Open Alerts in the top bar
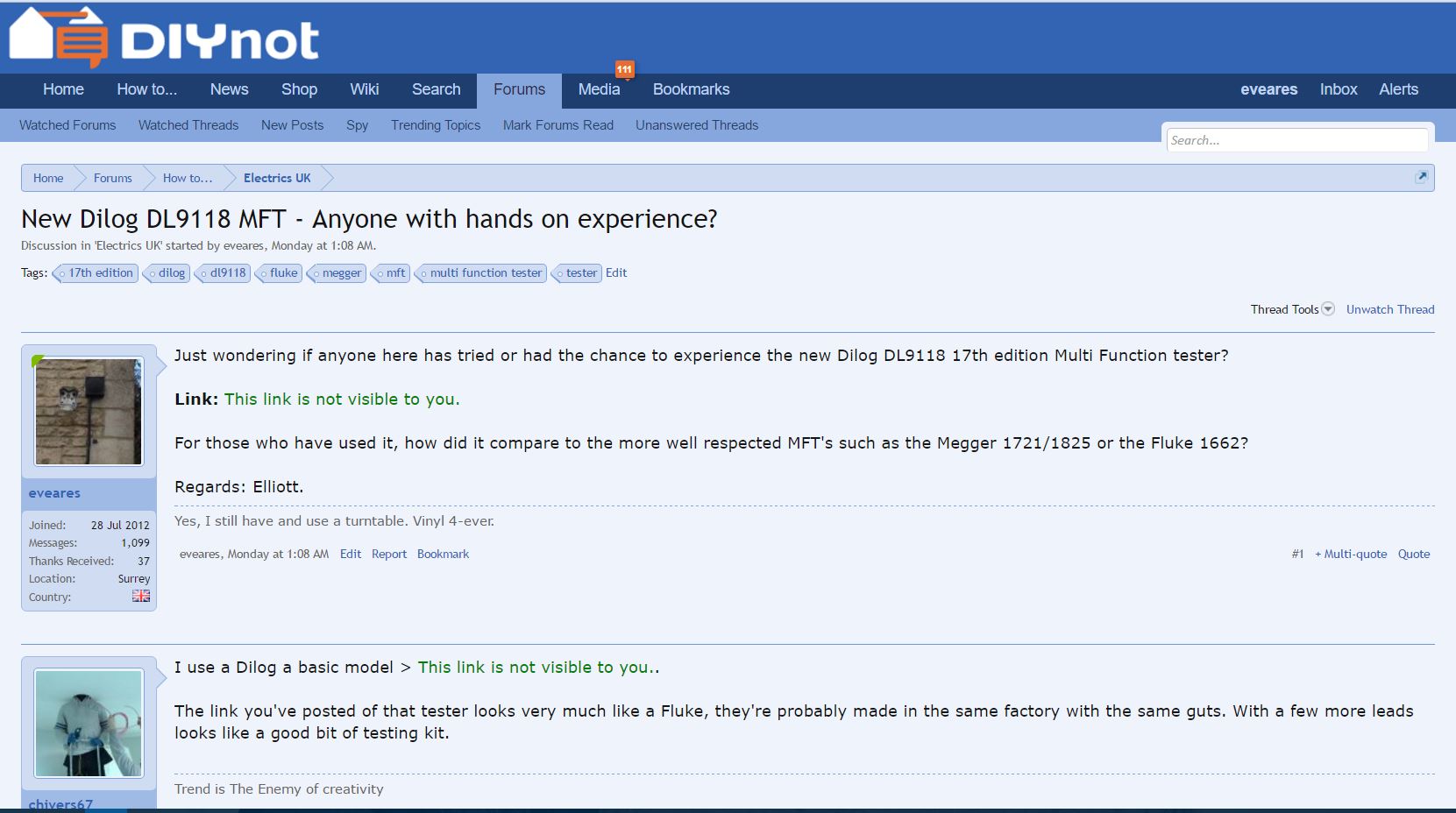1456x813 pixels. 1398,89
